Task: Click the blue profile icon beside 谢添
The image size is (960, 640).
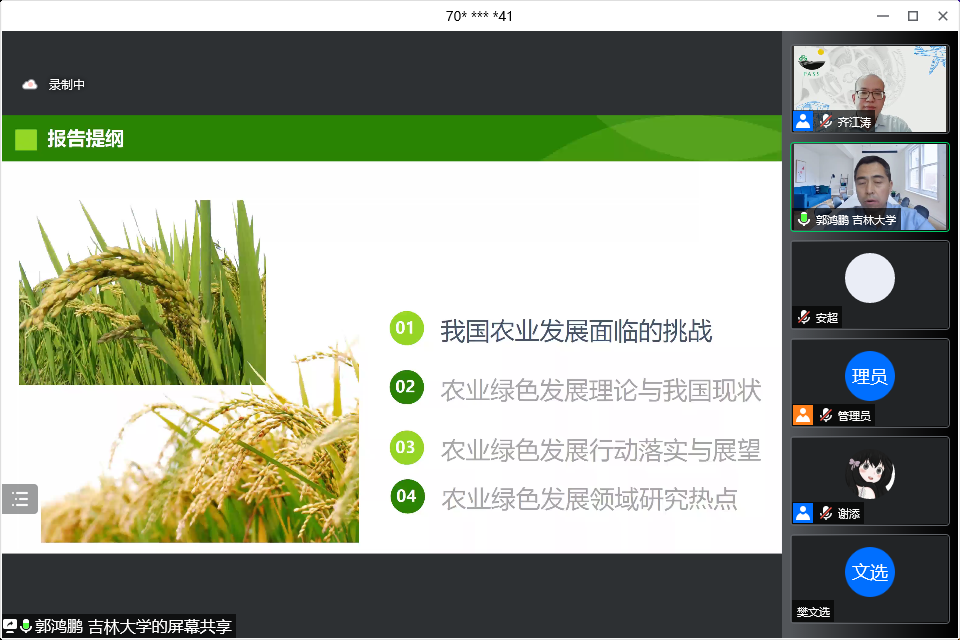Action: click(x=803, y=513)
